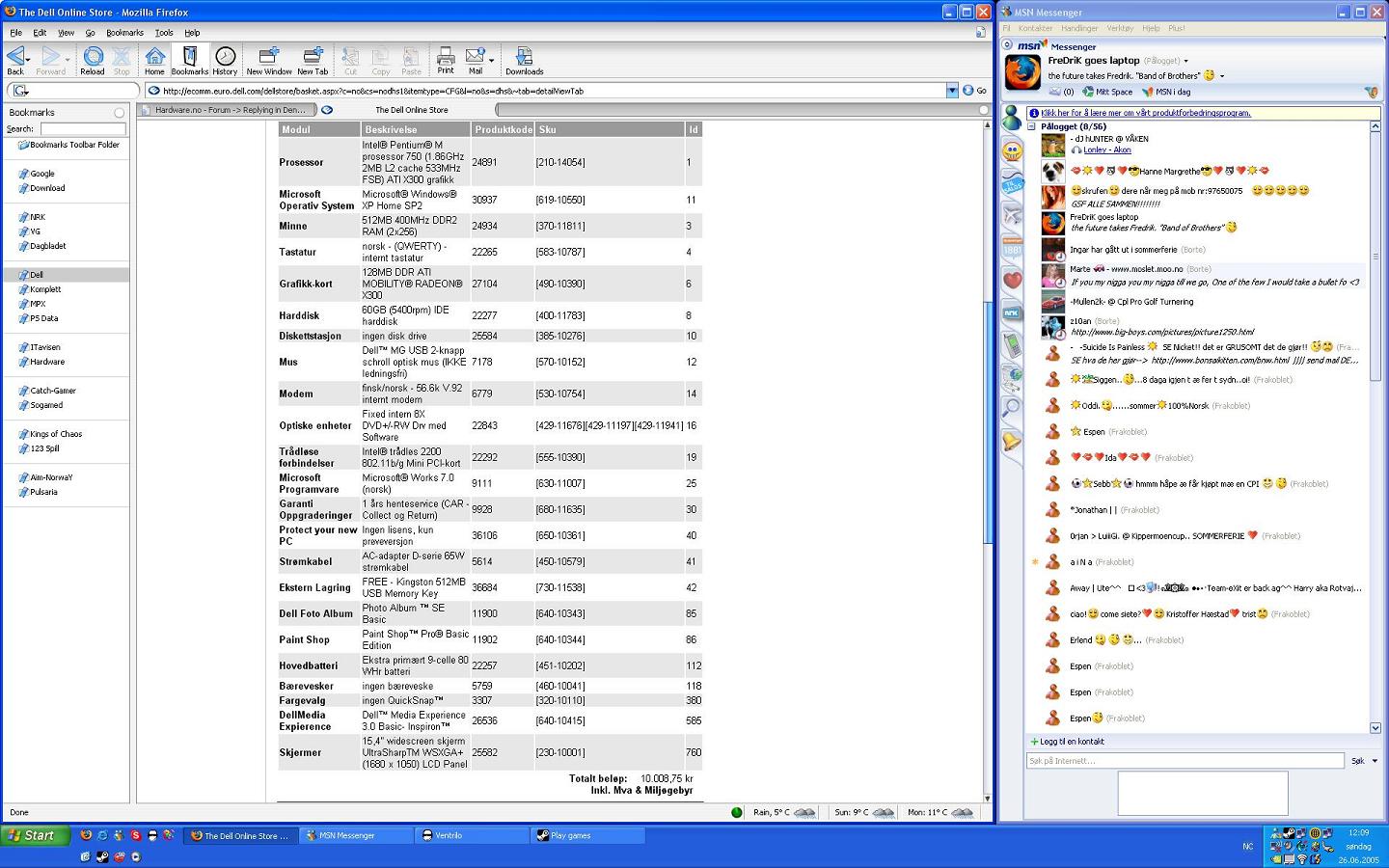Click the Rain, 5° C forecast entry
The width and height of the screenshot is (1389, 868).
[784, 812]
